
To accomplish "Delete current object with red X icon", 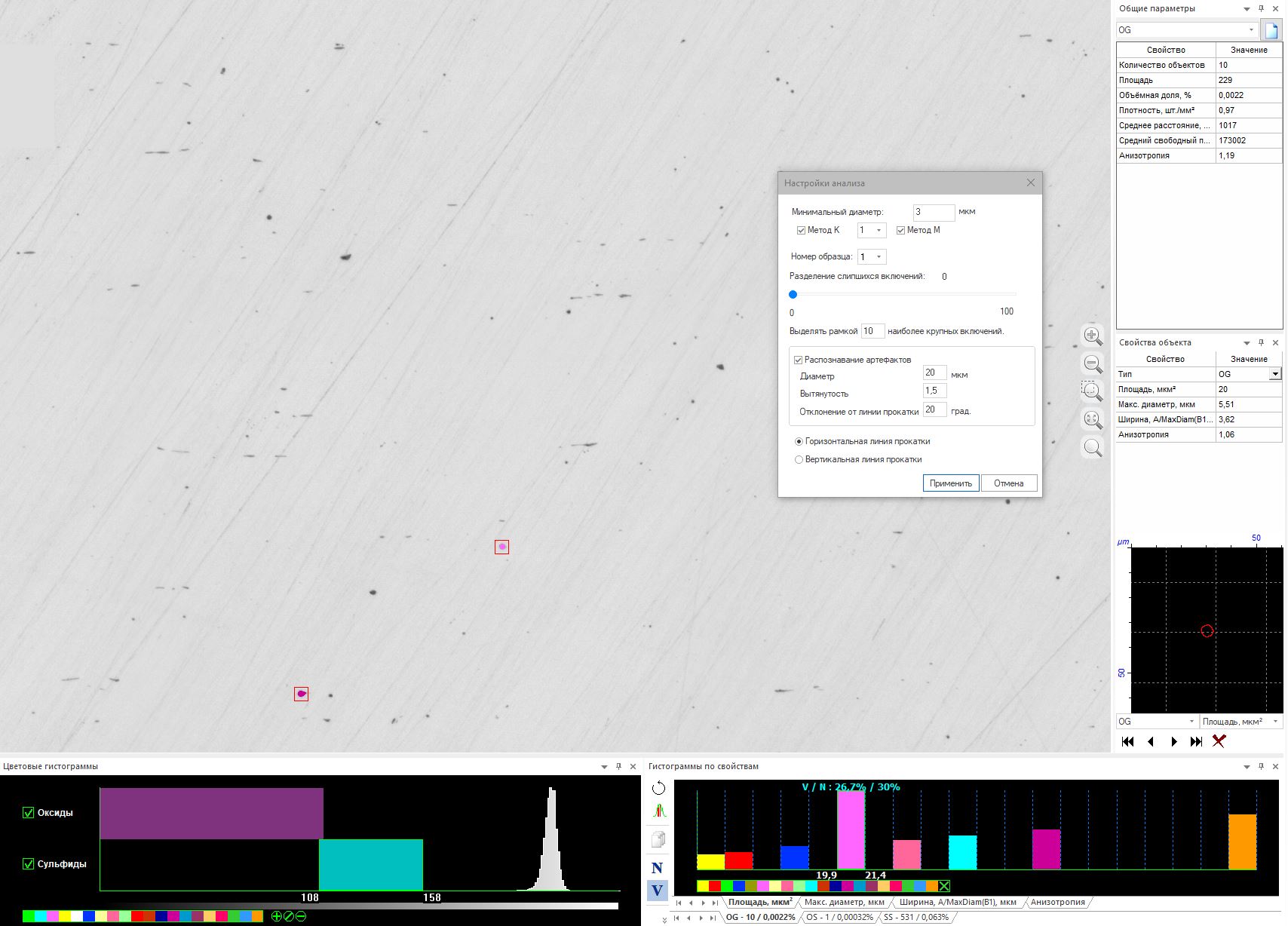I will coord(1219,741).
